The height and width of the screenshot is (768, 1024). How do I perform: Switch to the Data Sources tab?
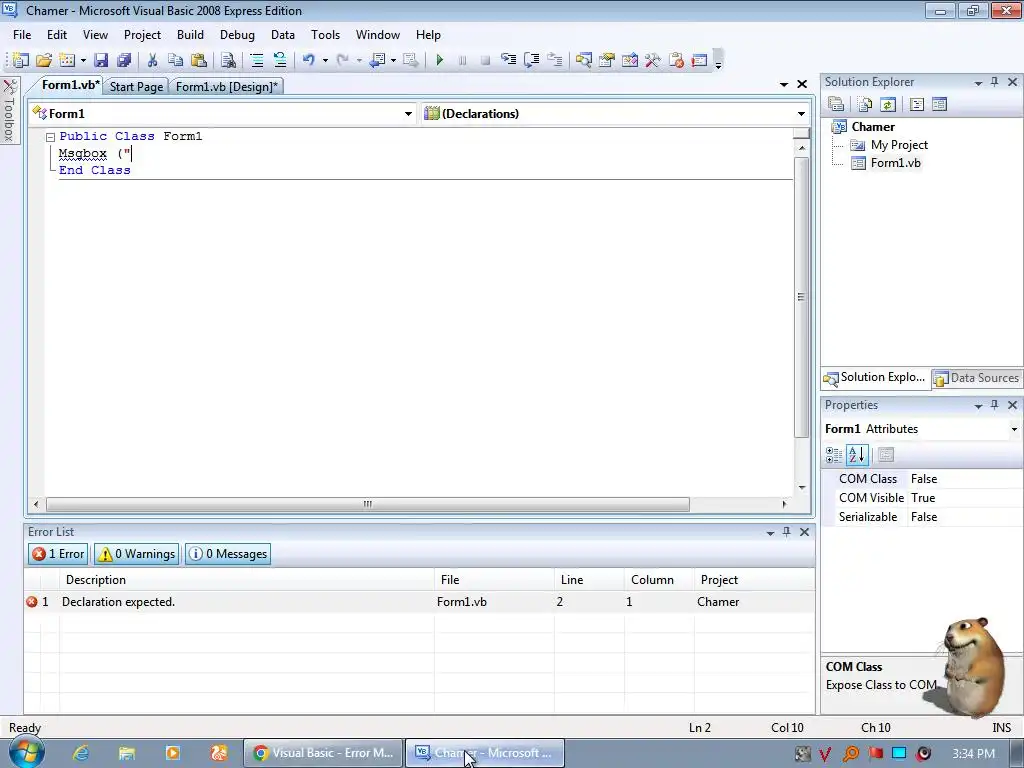[x=977, y=377]
